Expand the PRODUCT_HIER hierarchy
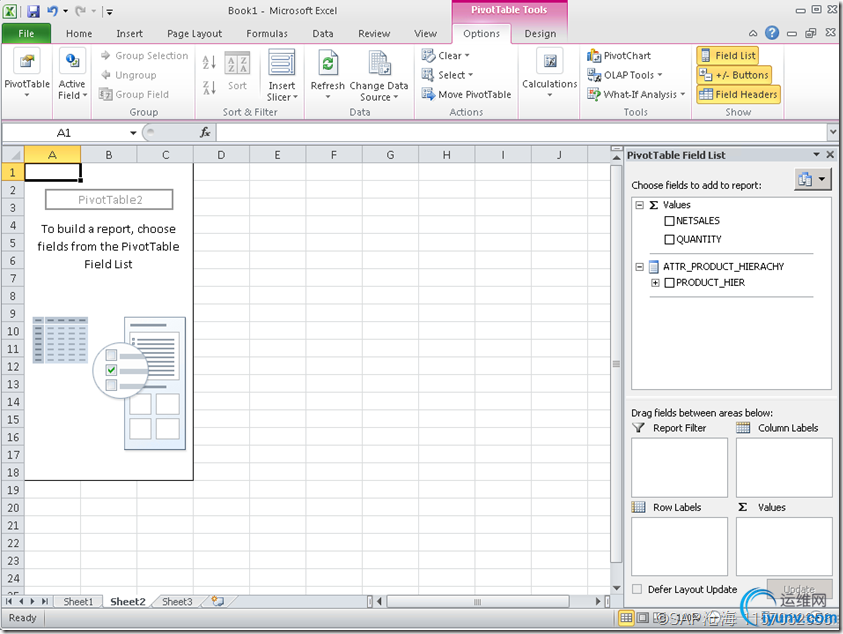 [655, 283]
